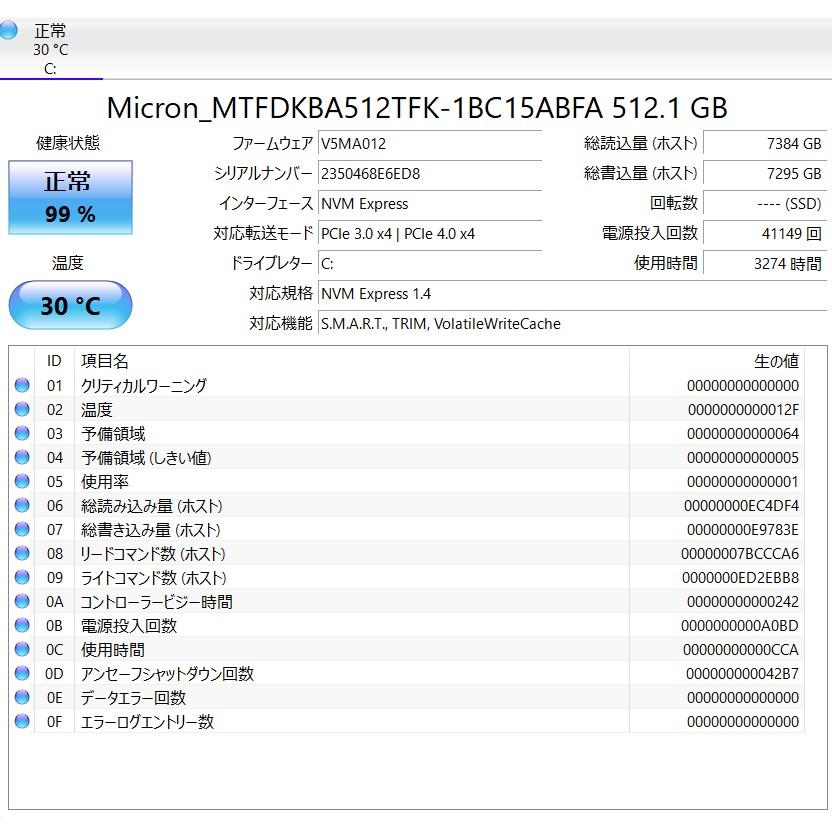Click the シリアルナンバー label
The height and width of the screenshot is (832, 832).
point(264,173)
